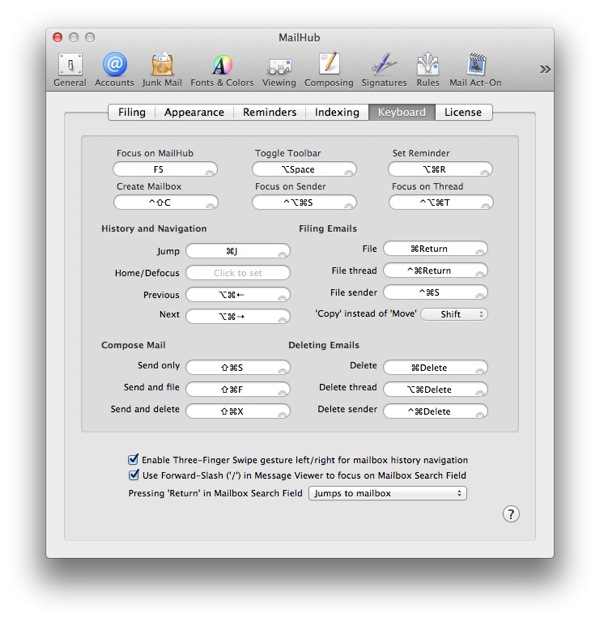
Task: Open the Mail Act-On preferences pane
Action: (x=475, y=70)
